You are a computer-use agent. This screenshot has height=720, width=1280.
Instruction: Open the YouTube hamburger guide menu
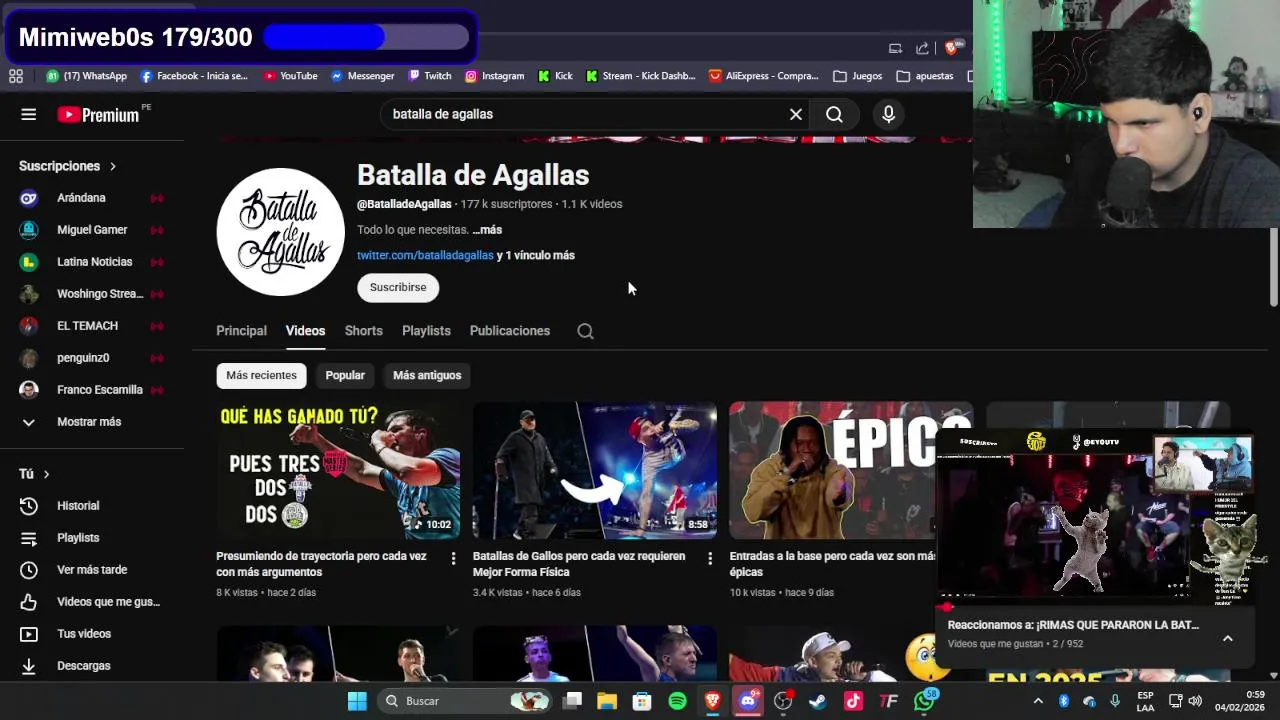(x=28, y=114)
